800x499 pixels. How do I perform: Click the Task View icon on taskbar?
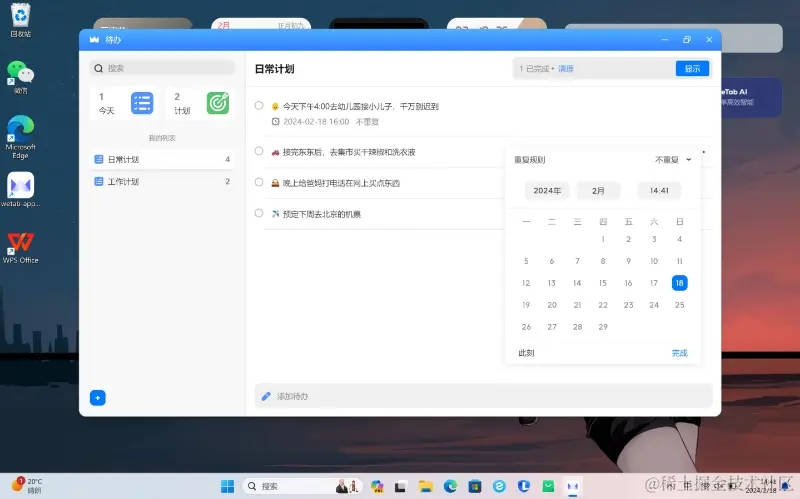[x=401, y=487]
